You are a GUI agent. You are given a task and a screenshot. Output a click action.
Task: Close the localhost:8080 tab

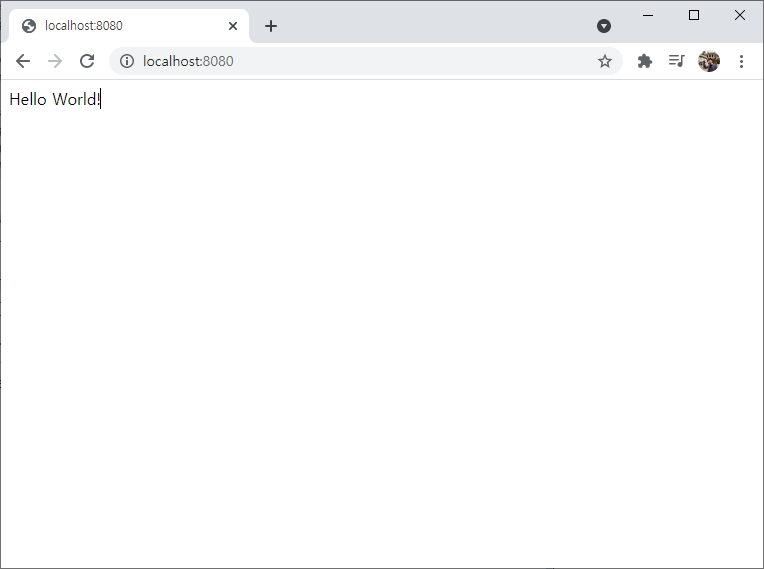tap(233, 26)
